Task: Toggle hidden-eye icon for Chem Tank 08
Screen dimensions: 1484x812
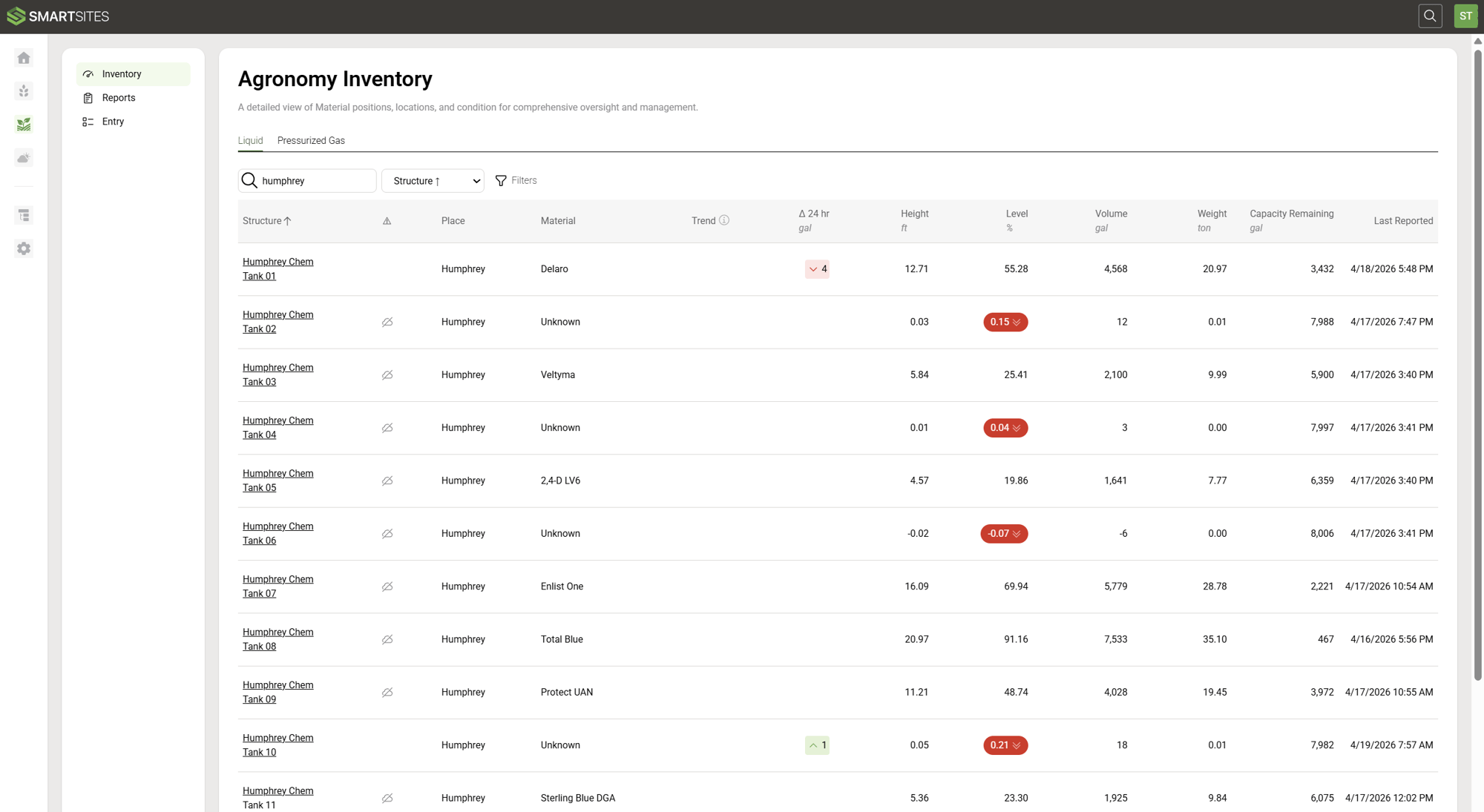Action: [387, 639]
